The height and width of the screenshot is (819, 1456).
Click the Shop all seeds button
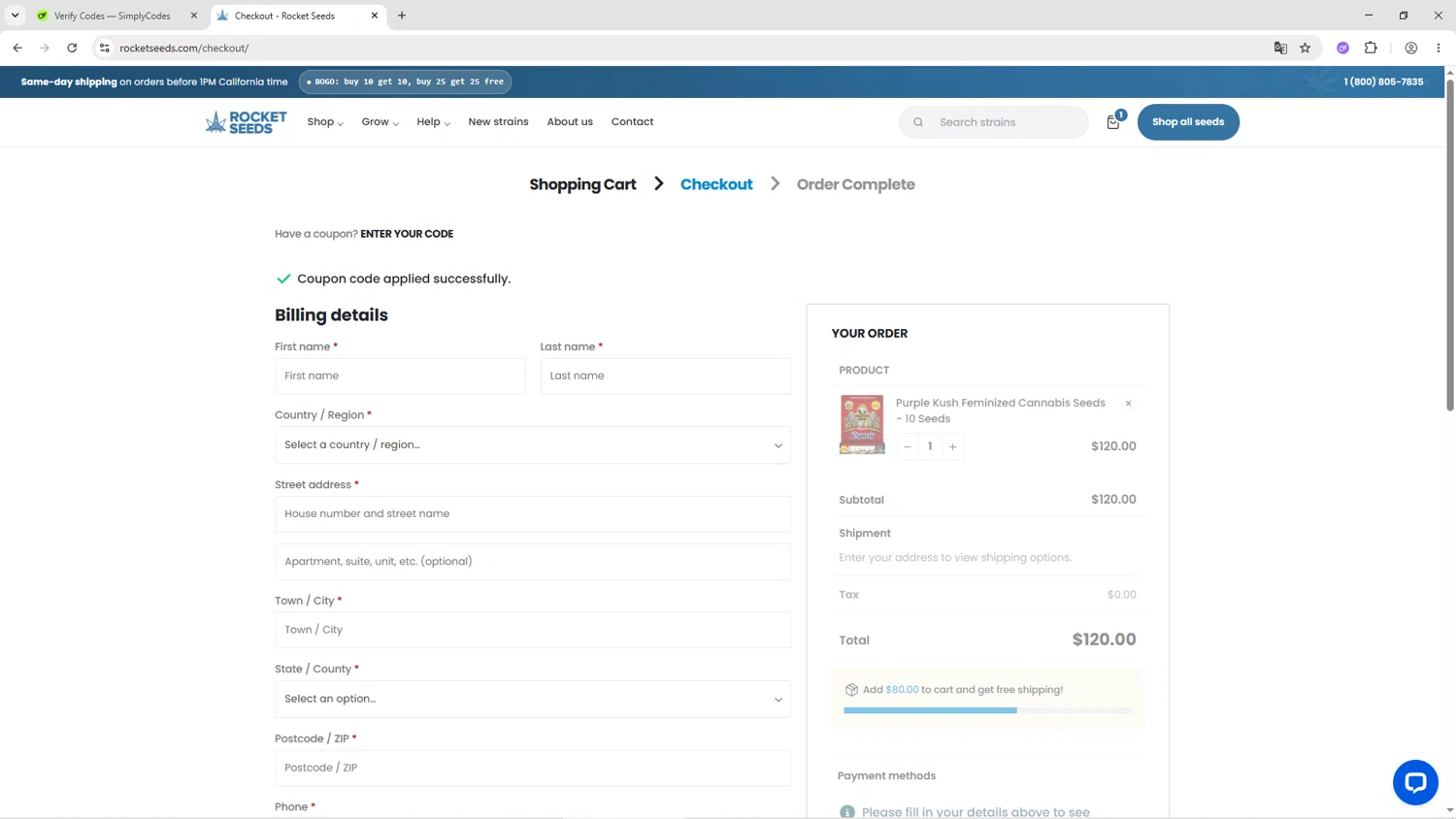click(x=1188, y=122)
